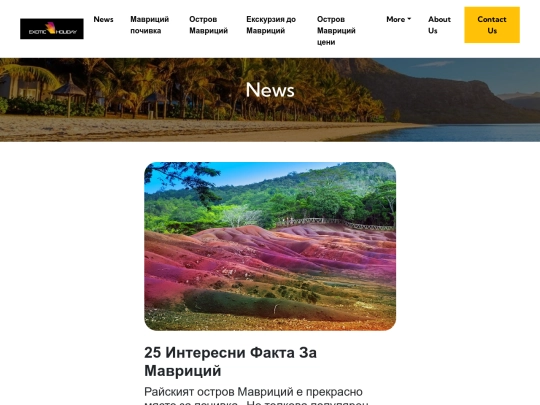Open Остров Мавриций цени page
The width and height of the screenshot is (540, 405).
[x=336, y=31]
